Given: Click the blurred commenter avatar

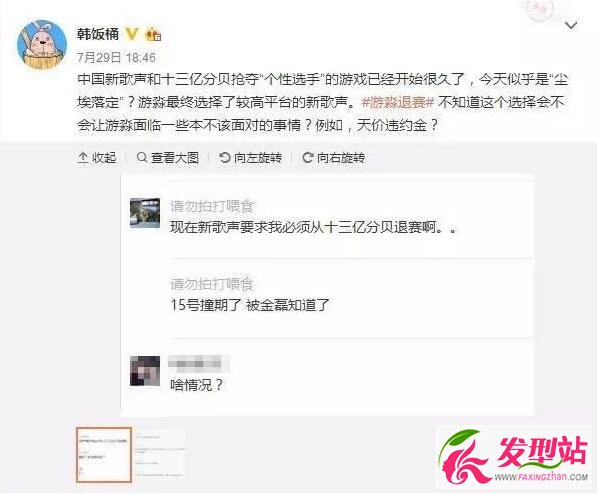Looking at the screenshot, I should pos(145,371).
